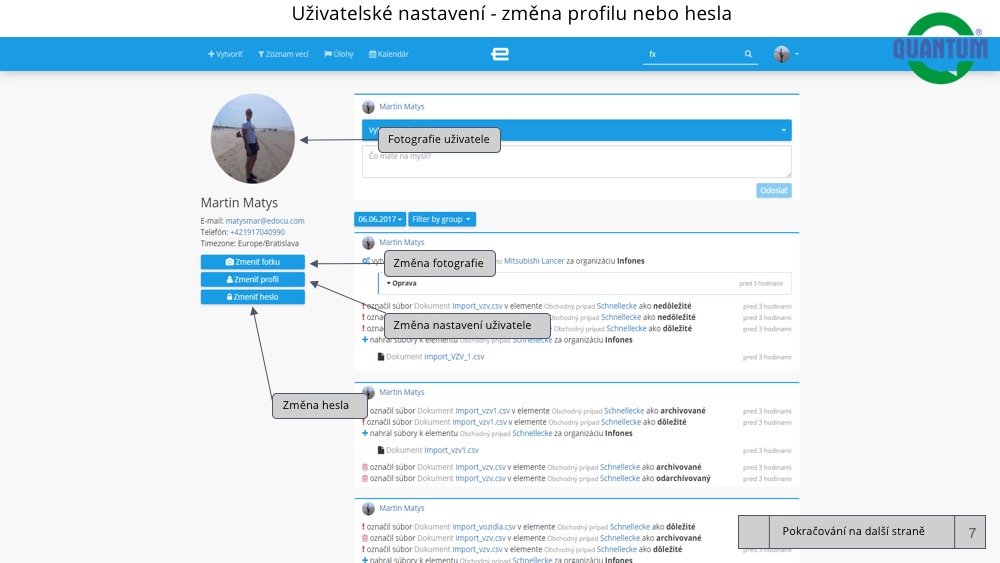Screen dimensions: 1000x563
Task: Click the Zmeniť profil button
Action: click(252, 279)
